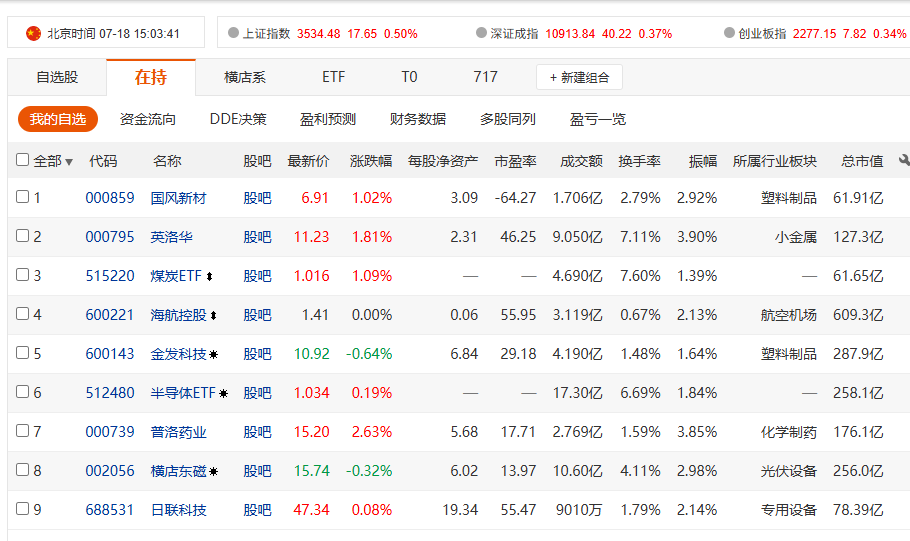Open the 股吧 link for 日联科技
This screenshot has width=910, height=541.
(257, 510)
